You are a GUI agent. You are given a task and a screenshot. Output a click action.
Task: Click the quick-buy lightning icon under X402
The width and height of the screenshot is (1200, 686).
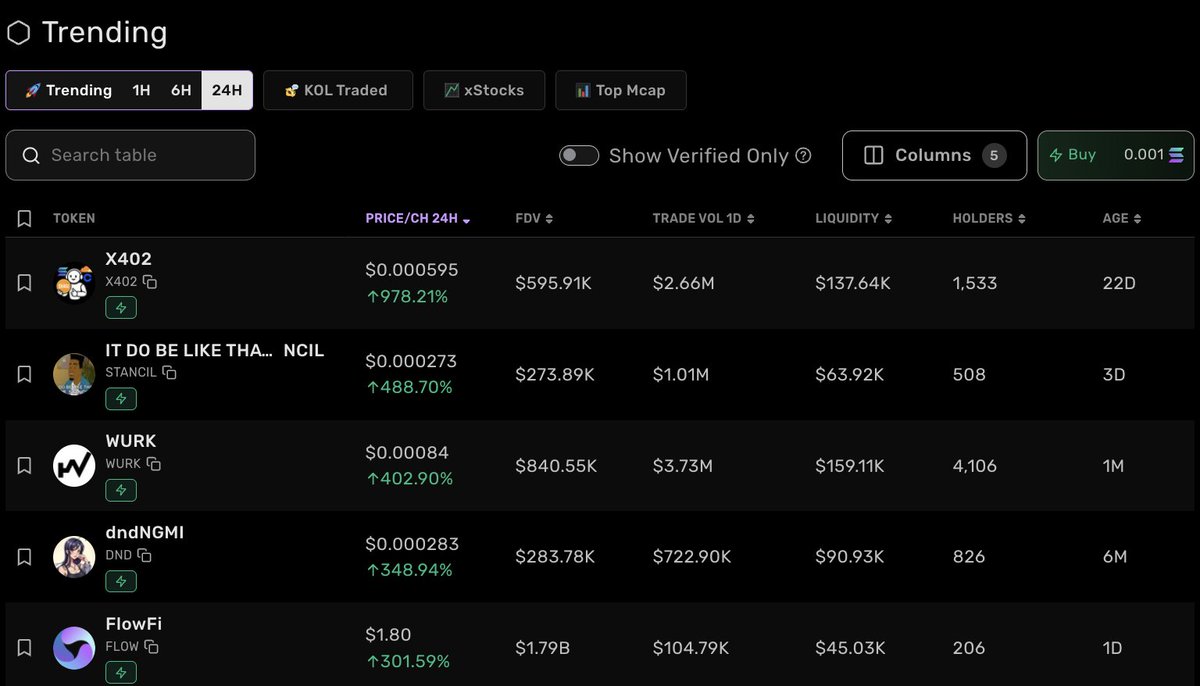click(121, 308)
